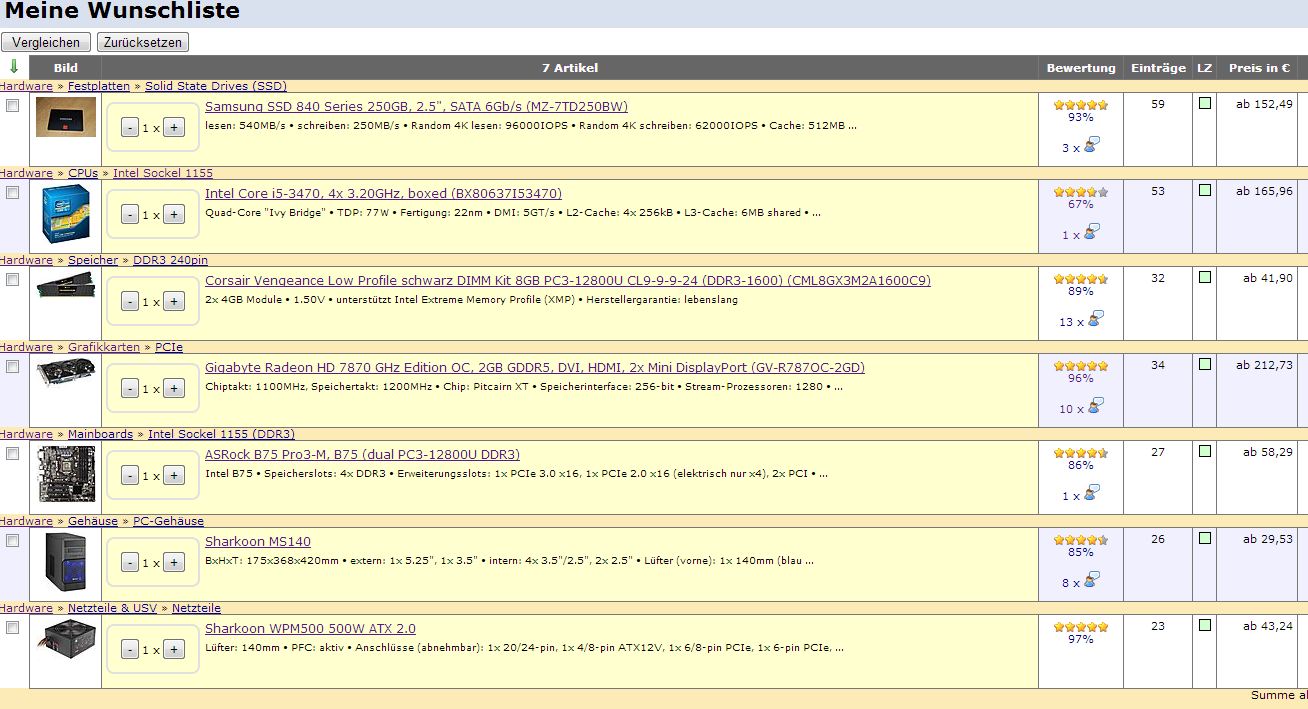The image size is (1308, 709).
Task: Click the Zurücksetzen button
Action: (142, 42)
